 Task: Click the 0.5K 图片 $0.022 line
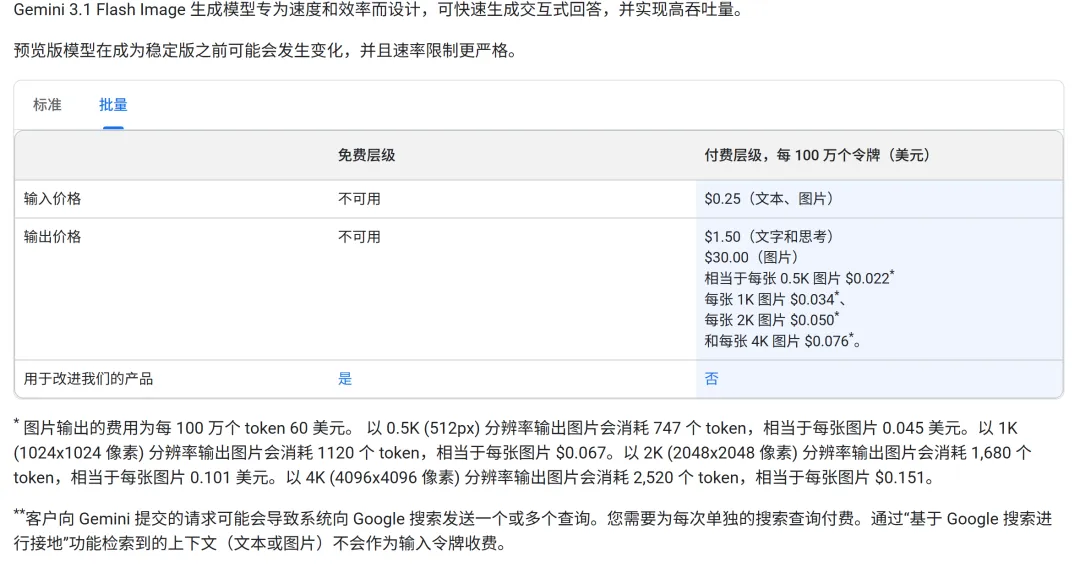click(x=799, y=278)
